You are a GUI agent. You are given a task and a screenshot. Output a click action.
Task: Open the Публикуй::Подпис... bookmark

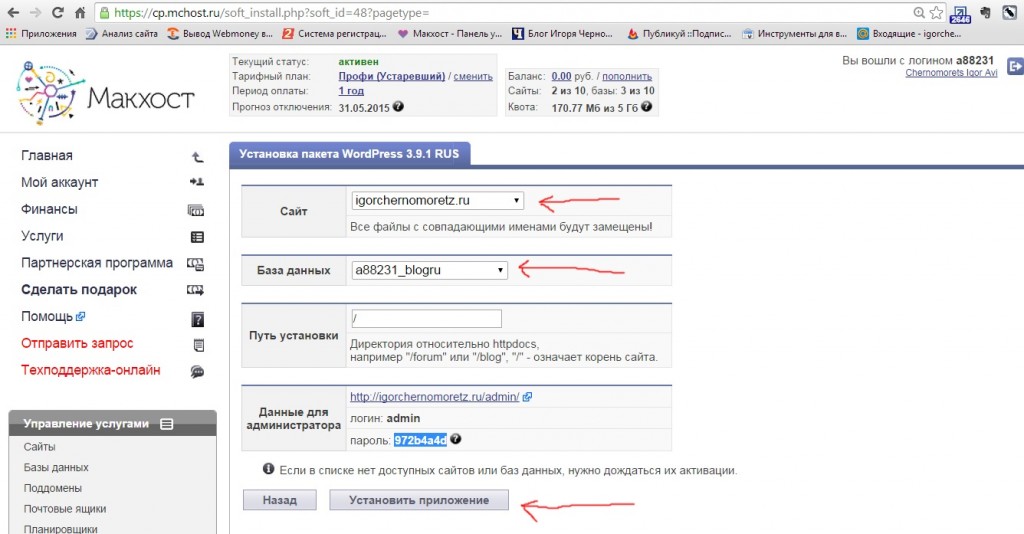(679, 33)
